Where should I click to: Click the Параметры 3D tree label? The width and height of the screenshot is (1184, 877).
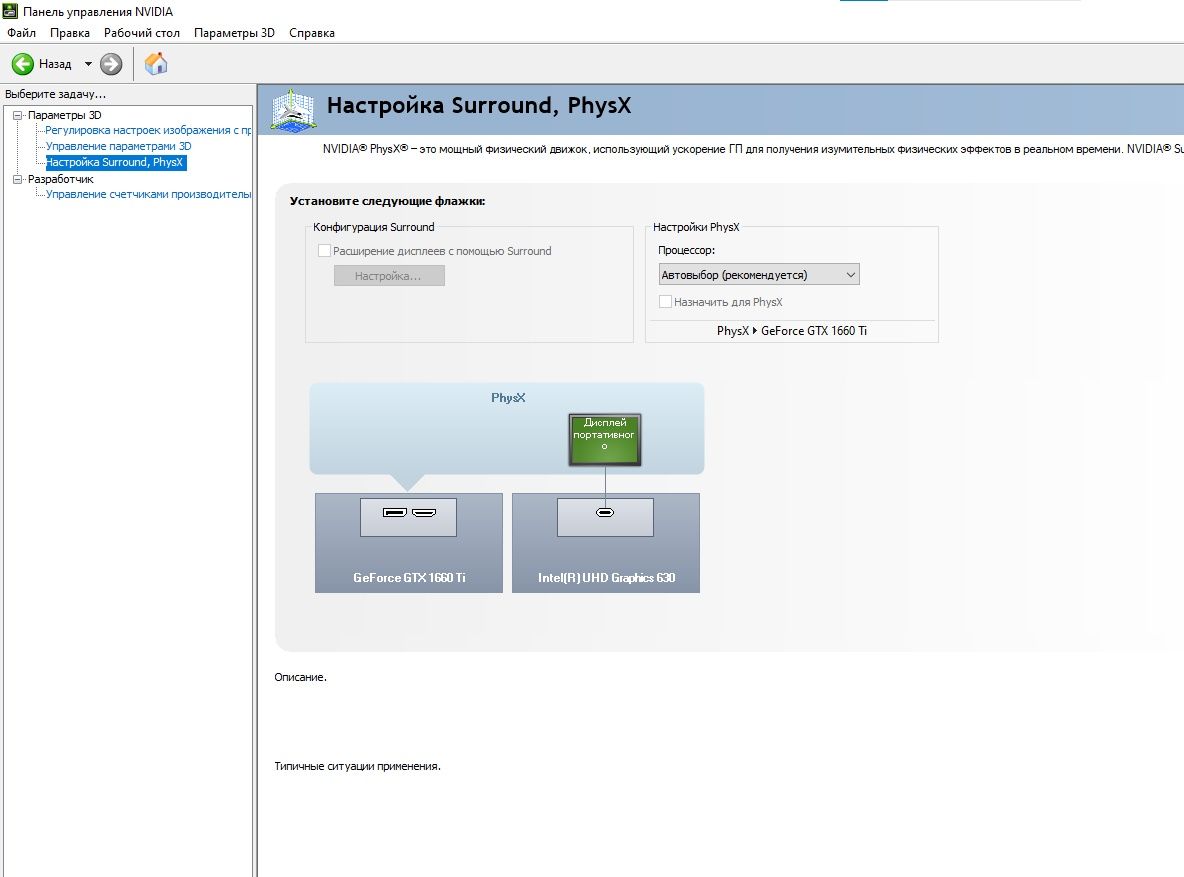click(64, 115)
